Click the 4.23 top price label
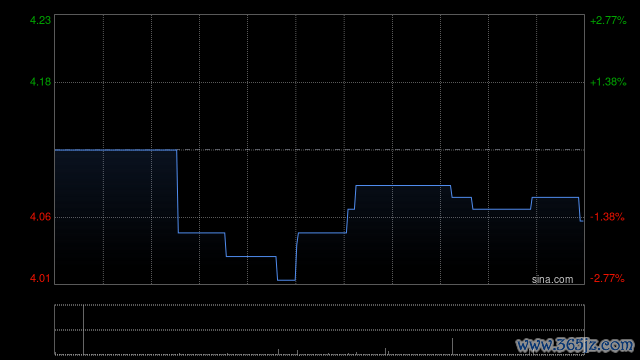640x360 pixels. (x=40, y=20)
